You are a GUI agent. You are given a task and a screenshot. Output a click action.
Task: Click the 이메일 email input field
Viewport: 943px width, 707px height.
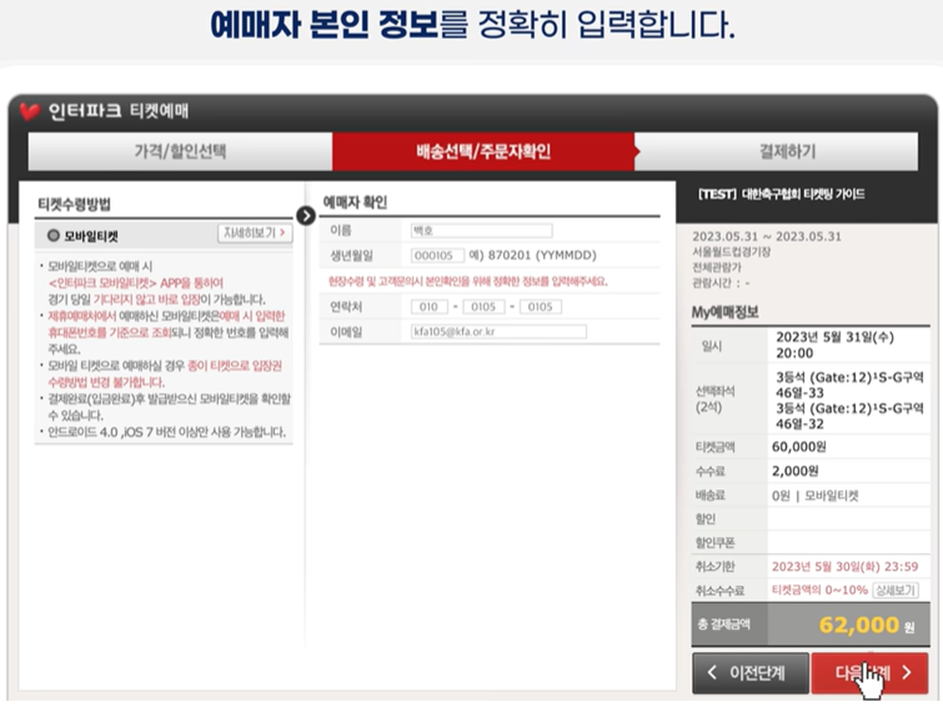coord(499,332)
